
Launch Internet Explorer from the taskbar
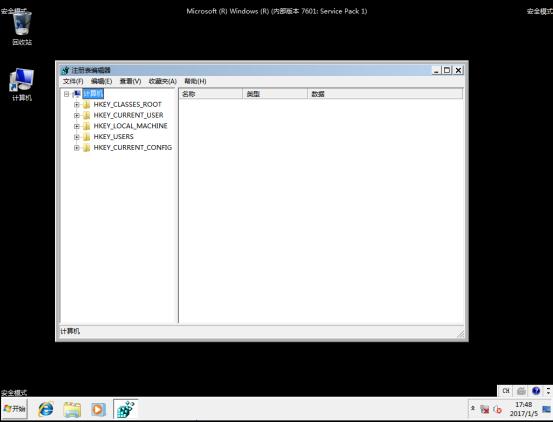pos(46,409)
